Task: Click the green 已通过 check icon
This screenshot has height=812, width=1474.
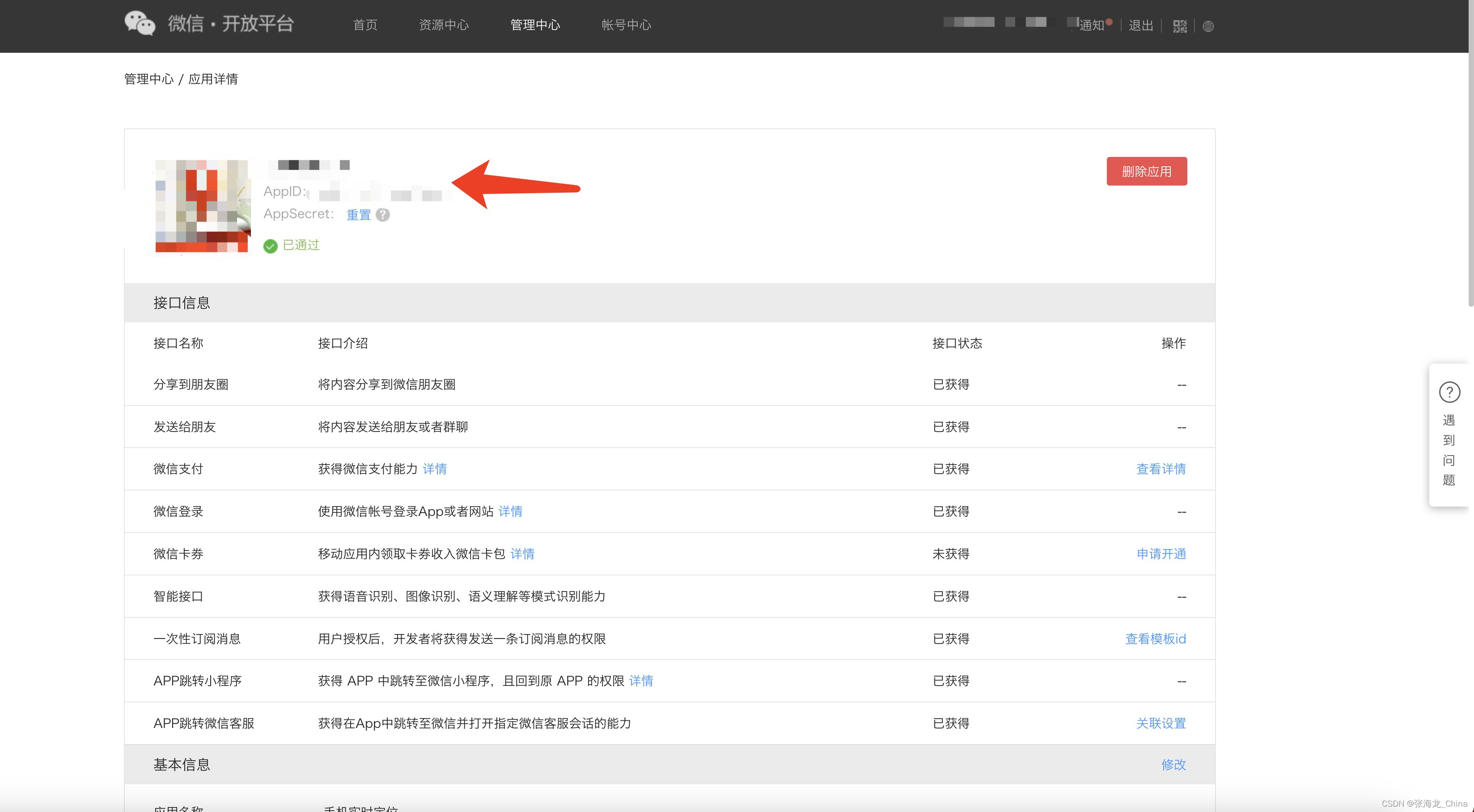Action: pos(270,246)
